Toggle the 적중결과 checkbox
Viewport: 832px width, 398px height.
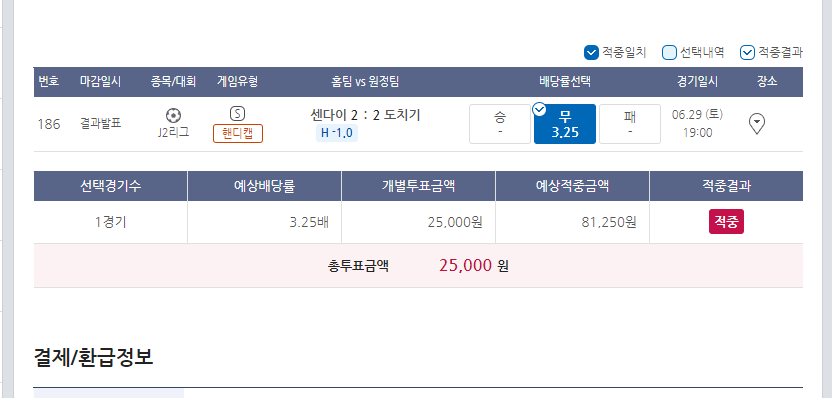747,52
